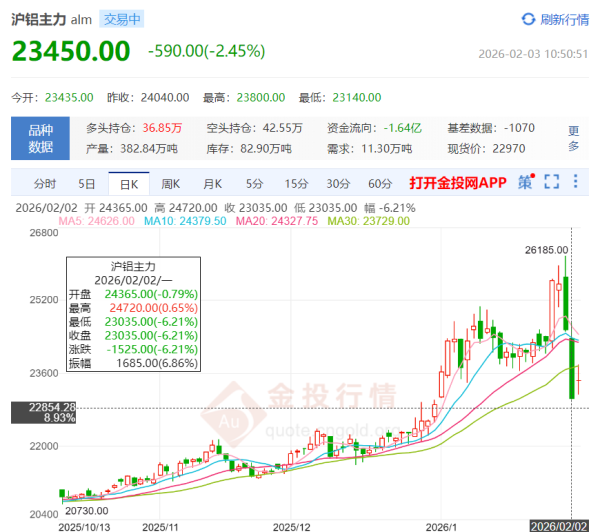Switch to the 60分 interval tab
The width and height of the screenshot is (600, 532).
pyautogui.click(x=380, y=184)
